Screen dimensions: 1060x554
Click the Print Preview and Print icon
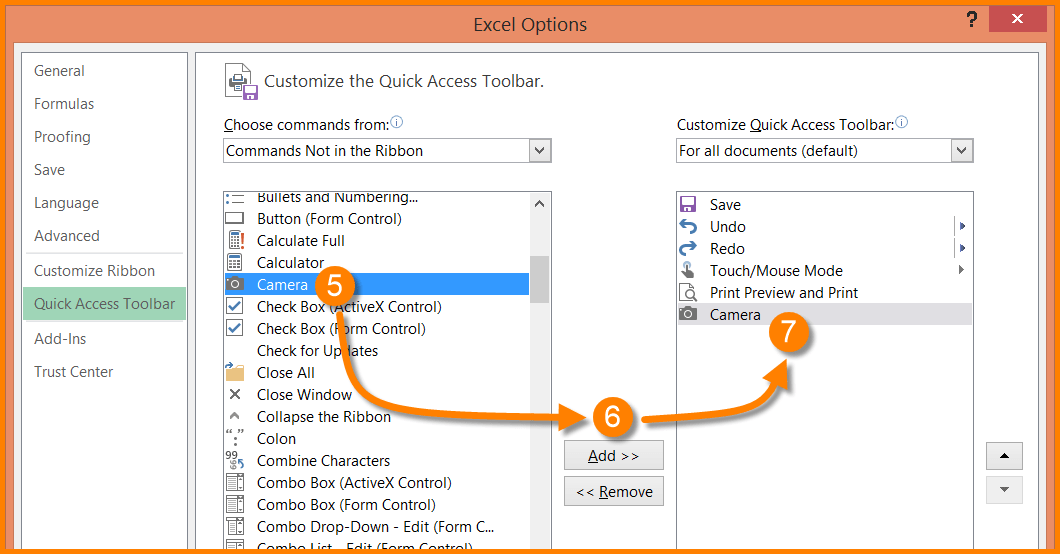pos(688,293)
